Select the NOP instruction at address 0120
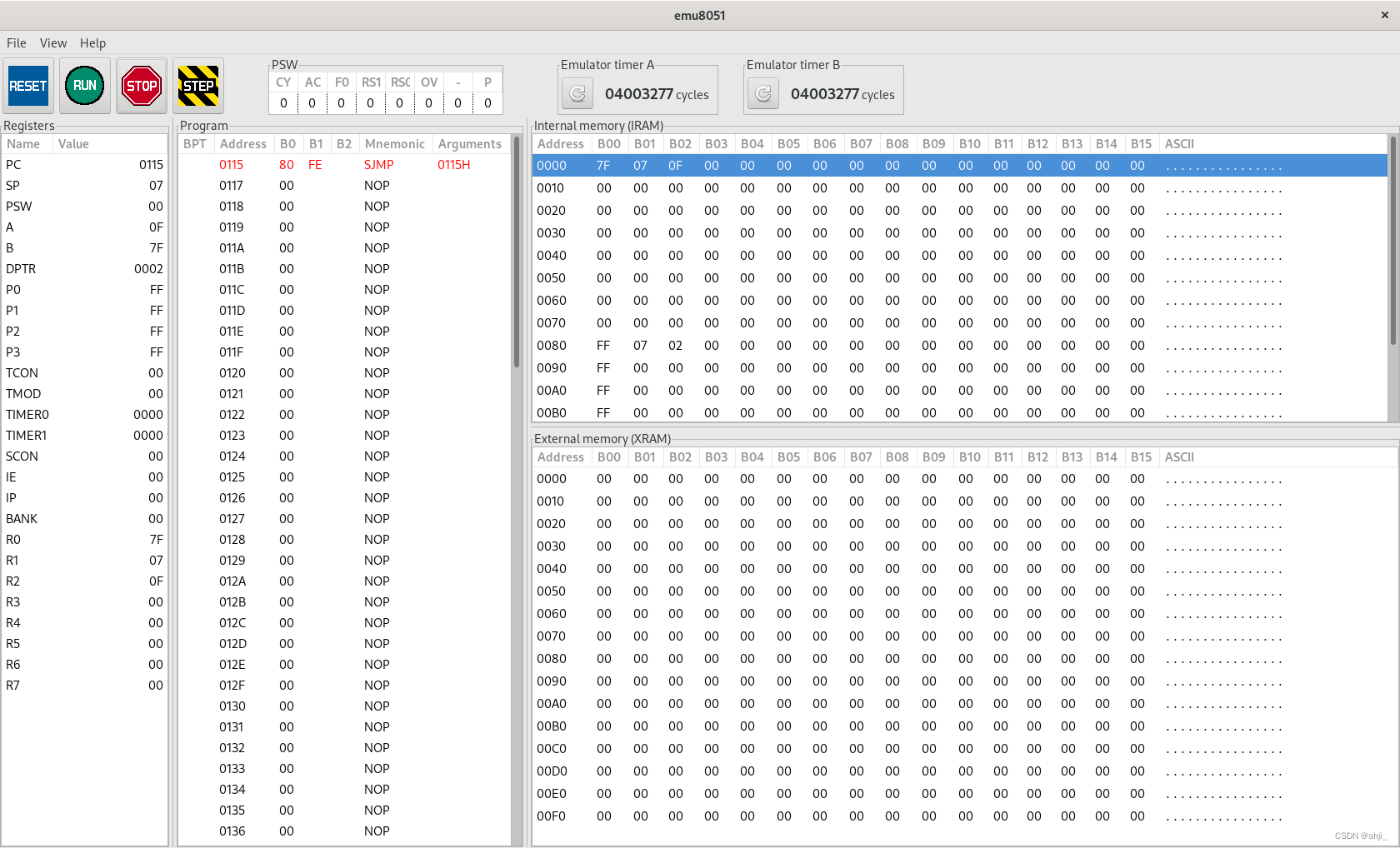Screen dimensions: 1400x848 click(x=344, y=373)
